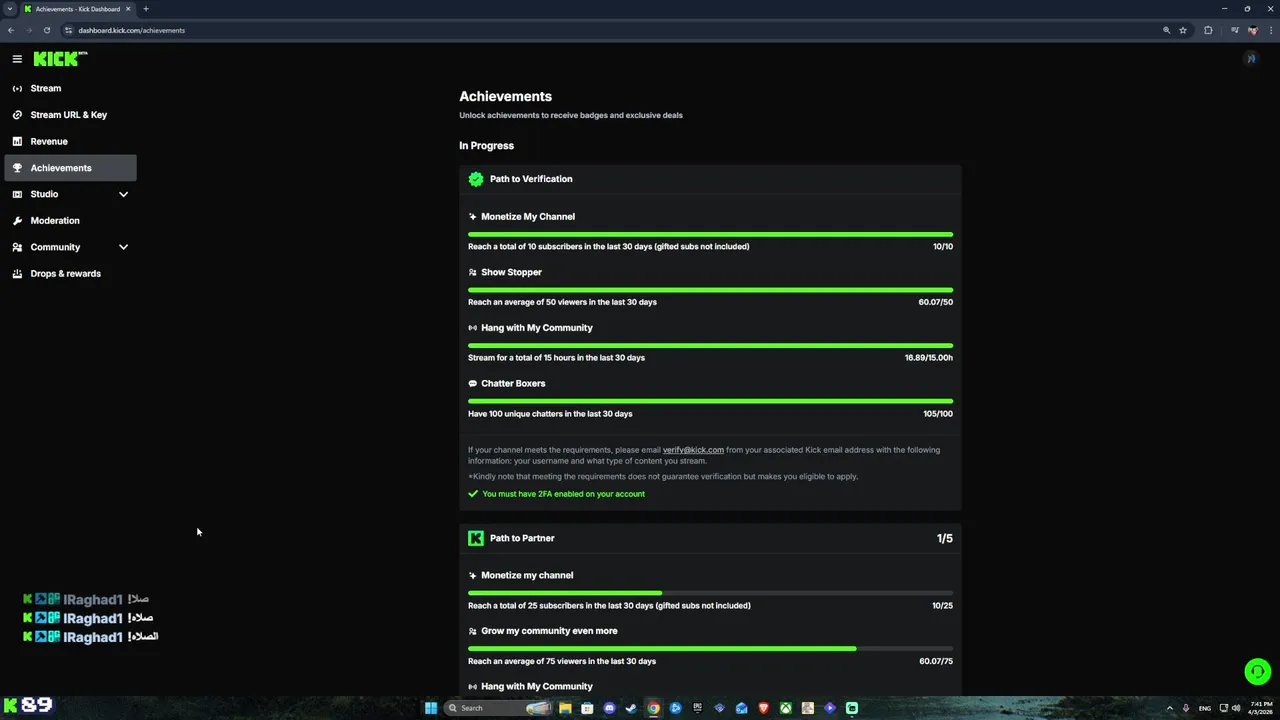
Task: Expand the Community sidebar section
Action: [x=124, y=247]
